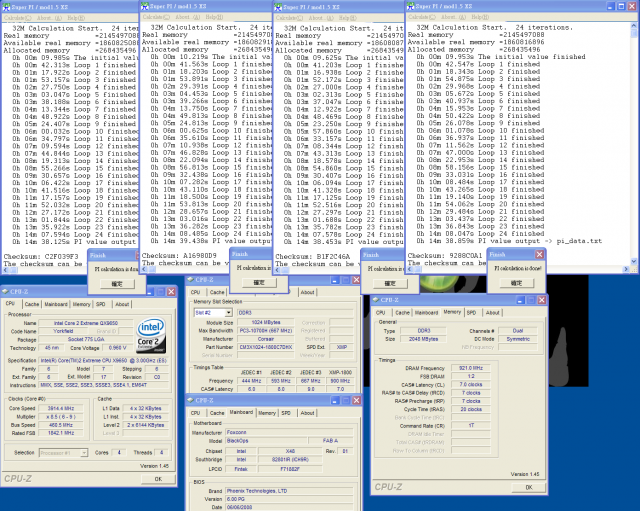
Task: Click scroll-up arrow in Super PI checksum 9288C0A1 window
Action: point(633,26)
